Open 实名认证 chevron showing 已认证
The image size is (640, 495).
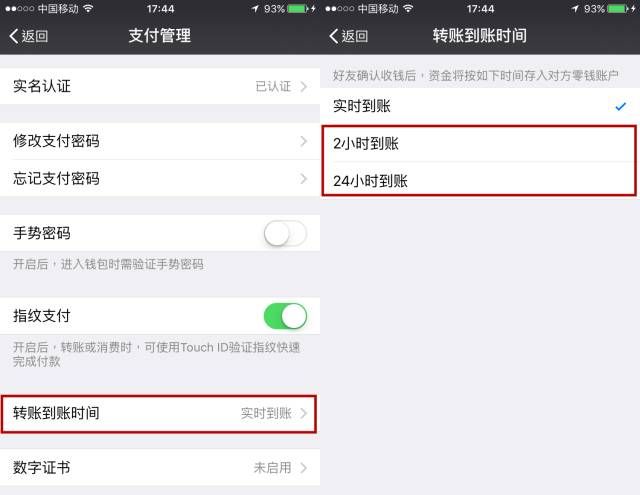(304, 87)
